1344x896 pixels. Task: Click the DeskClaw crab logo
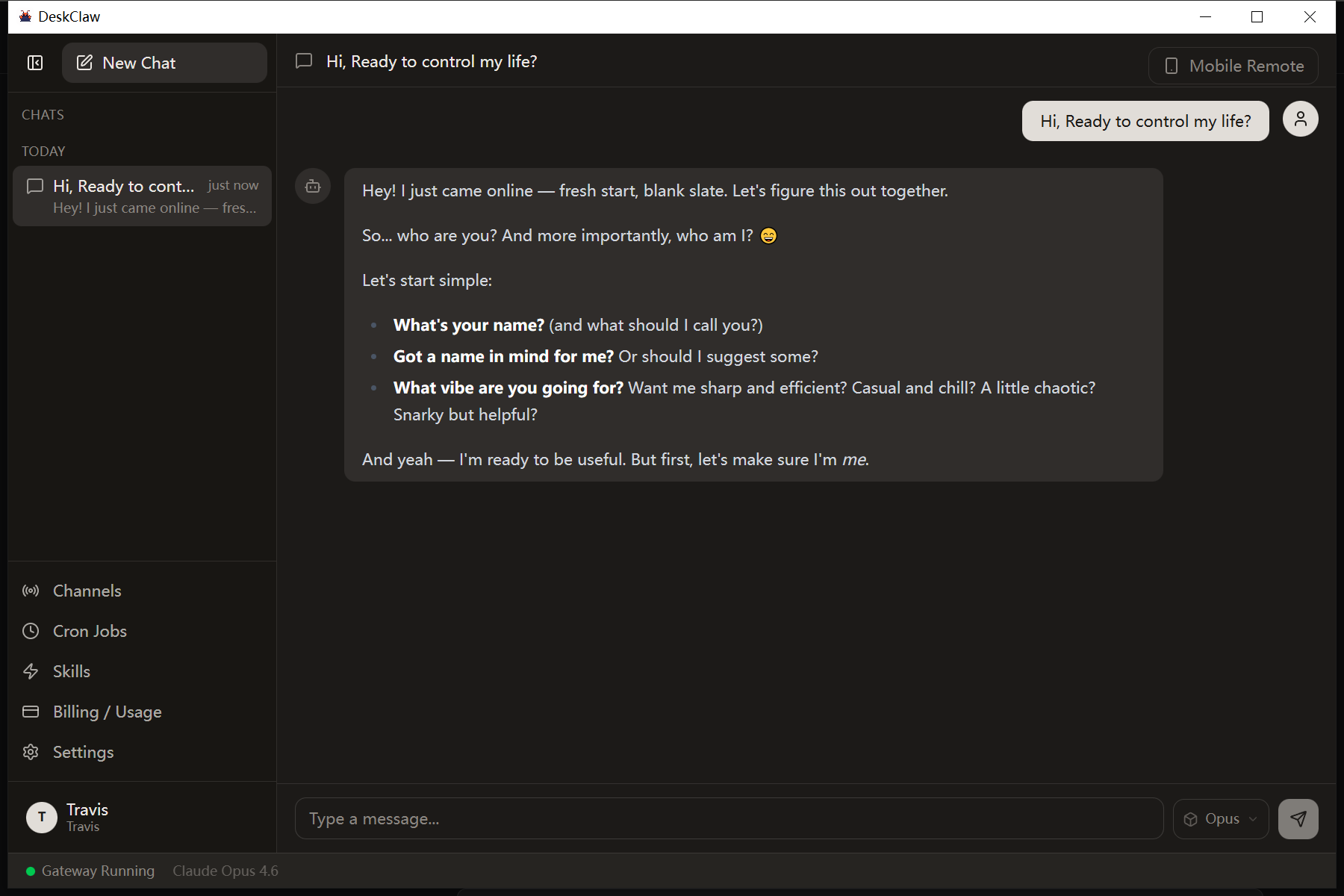point(24,16)
